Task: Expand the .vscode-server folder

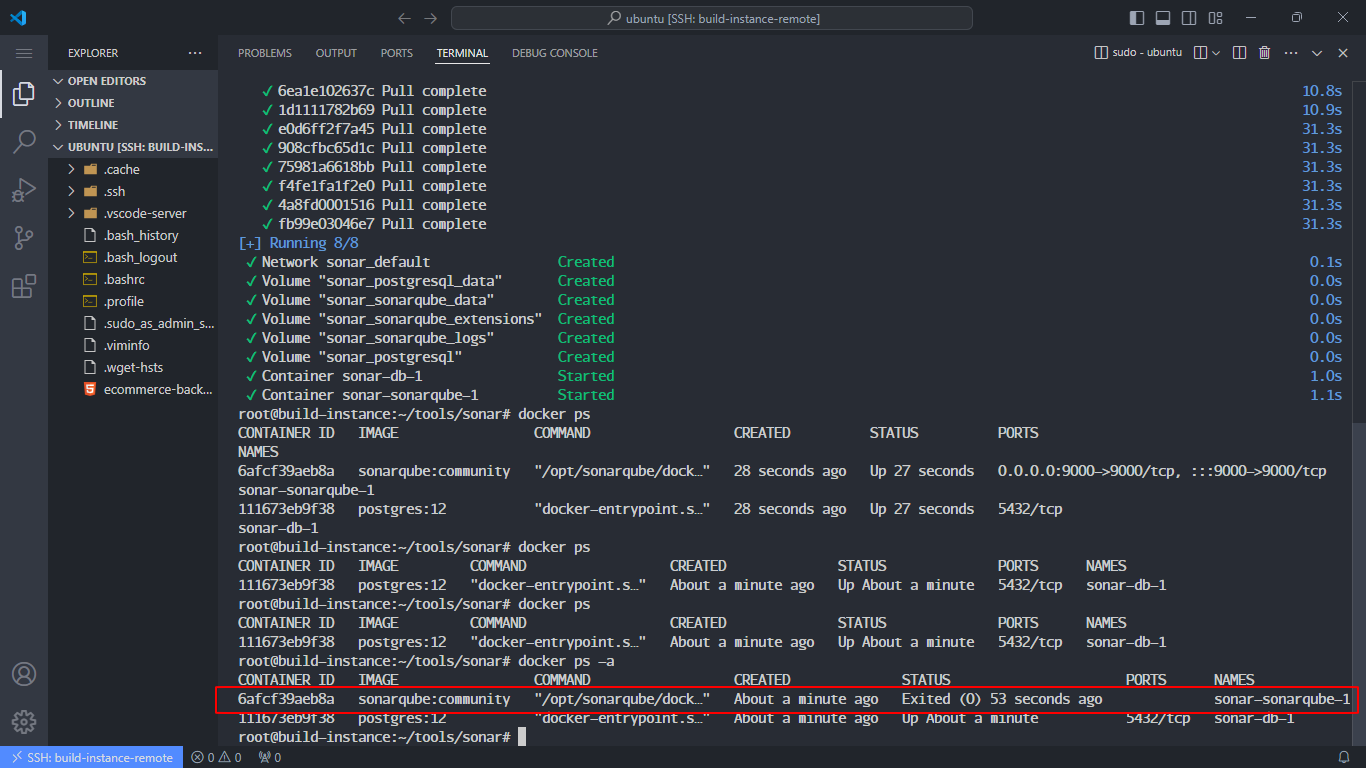Action: click(x=133, y=213)
